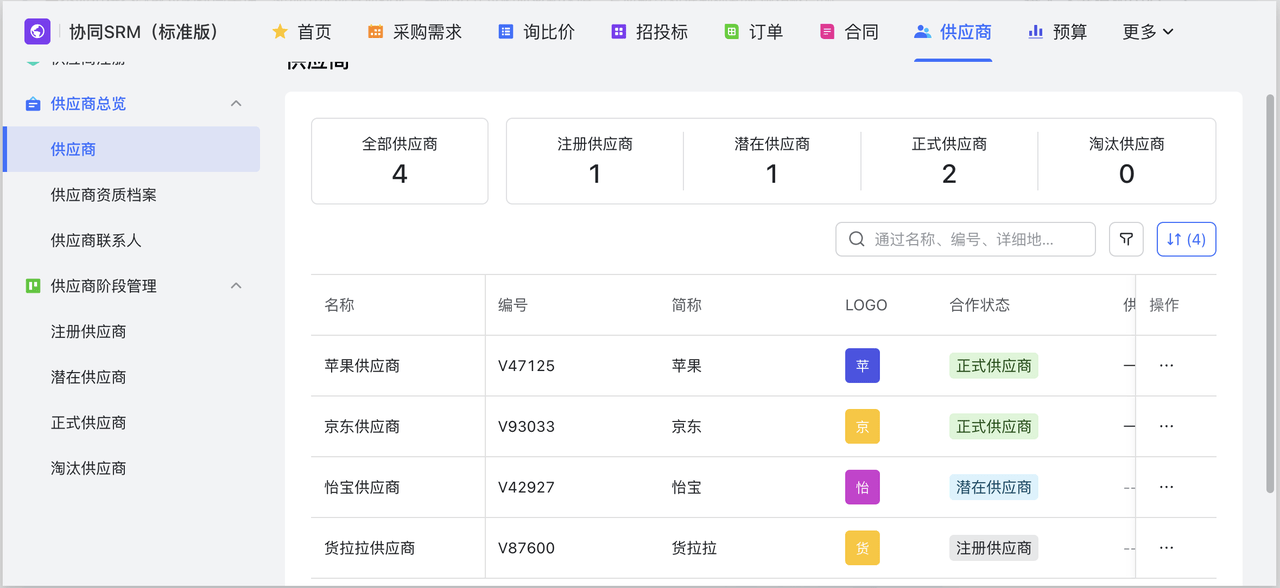Open the three-dot menu for 怡宝供应商
This screenshot has width=1280, height=588.
(x=1166, y=488)
